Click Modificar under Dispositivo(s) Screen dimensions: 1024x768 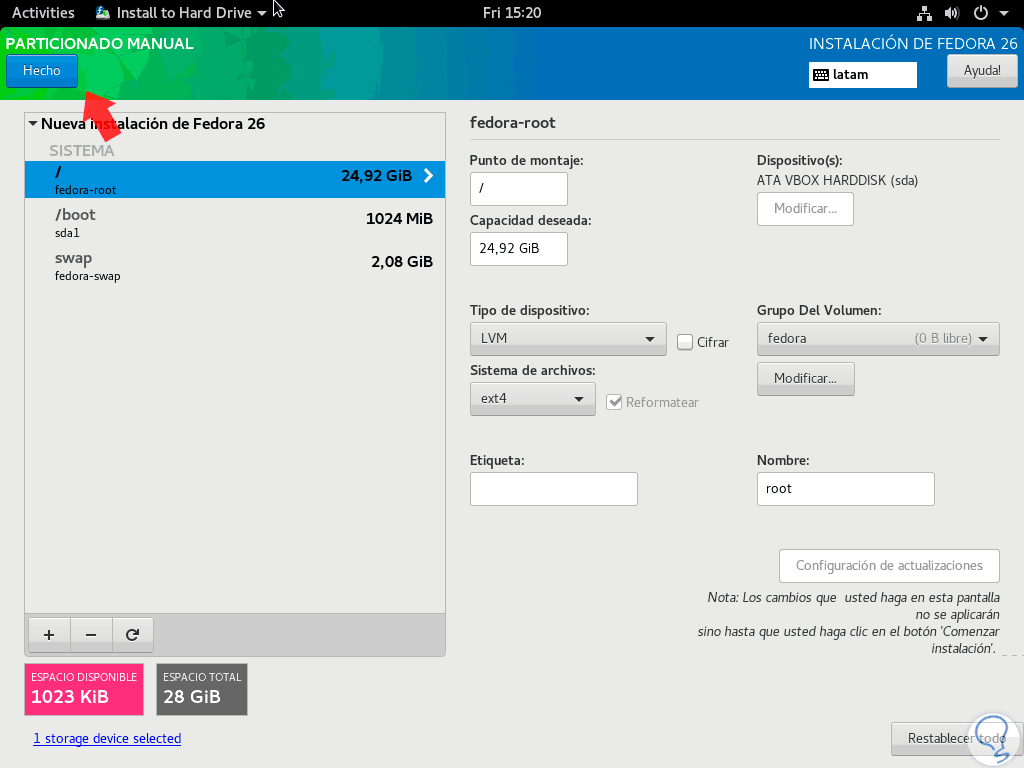pyautogui.click(x=805, y=209)
